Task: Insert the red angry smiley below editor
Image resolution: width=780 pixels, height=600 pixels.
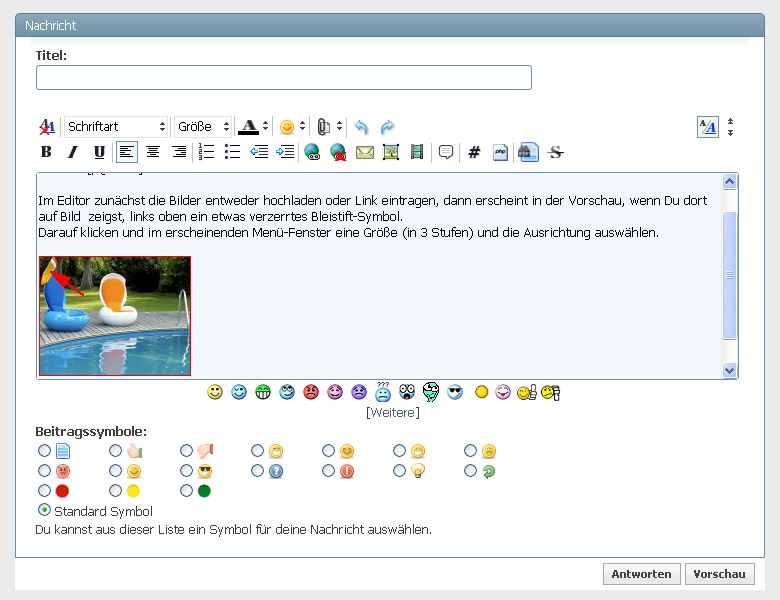Action: tap(311, 393)
